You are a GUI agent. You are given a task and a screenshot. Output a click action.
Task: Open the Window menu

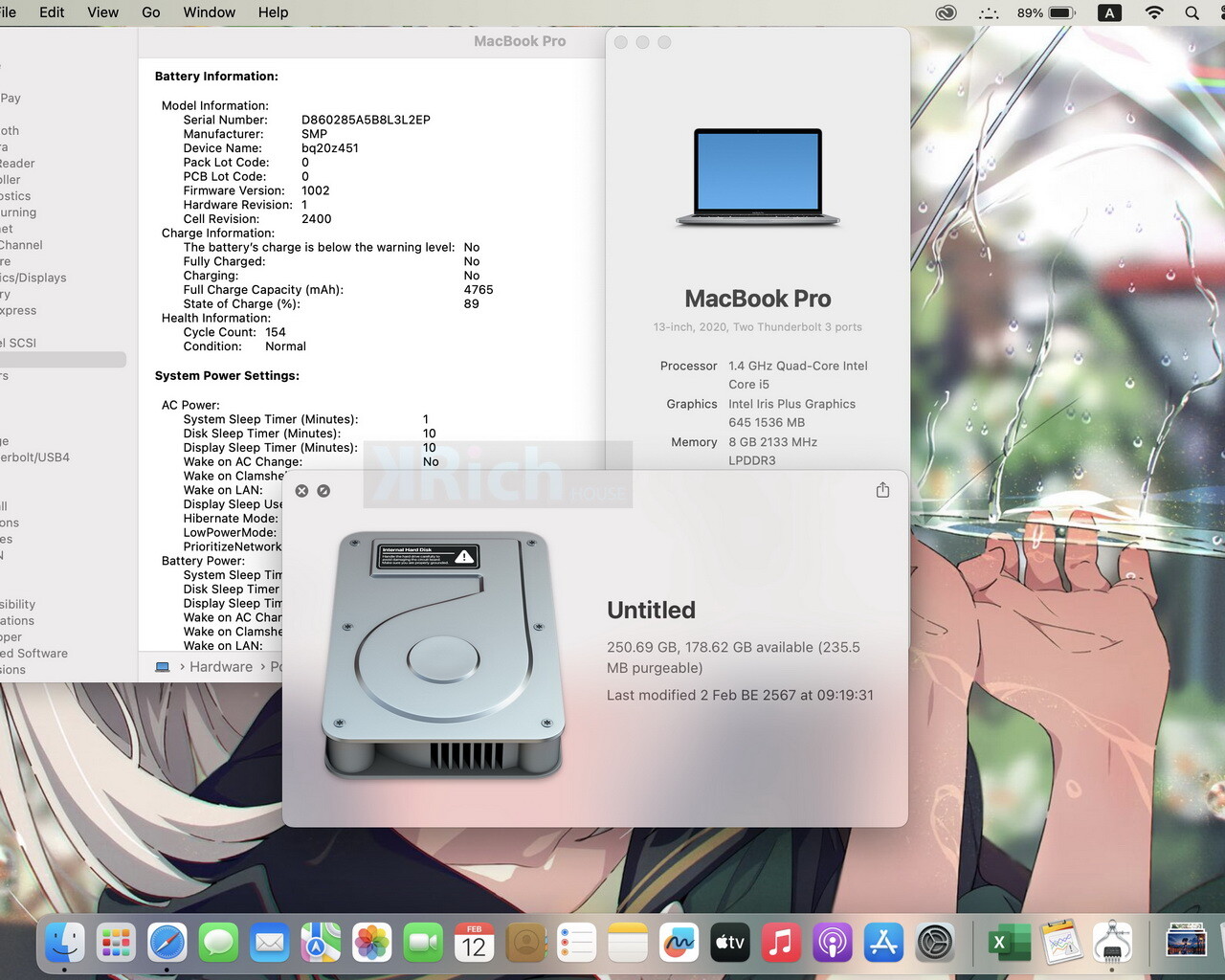click(210, 12)
